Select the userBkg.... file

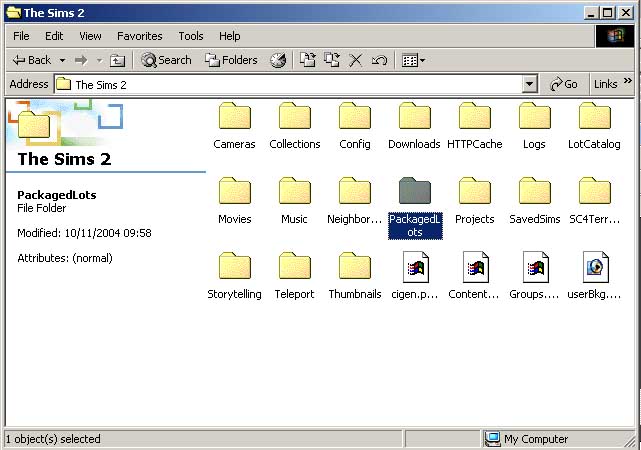(594, 276)
